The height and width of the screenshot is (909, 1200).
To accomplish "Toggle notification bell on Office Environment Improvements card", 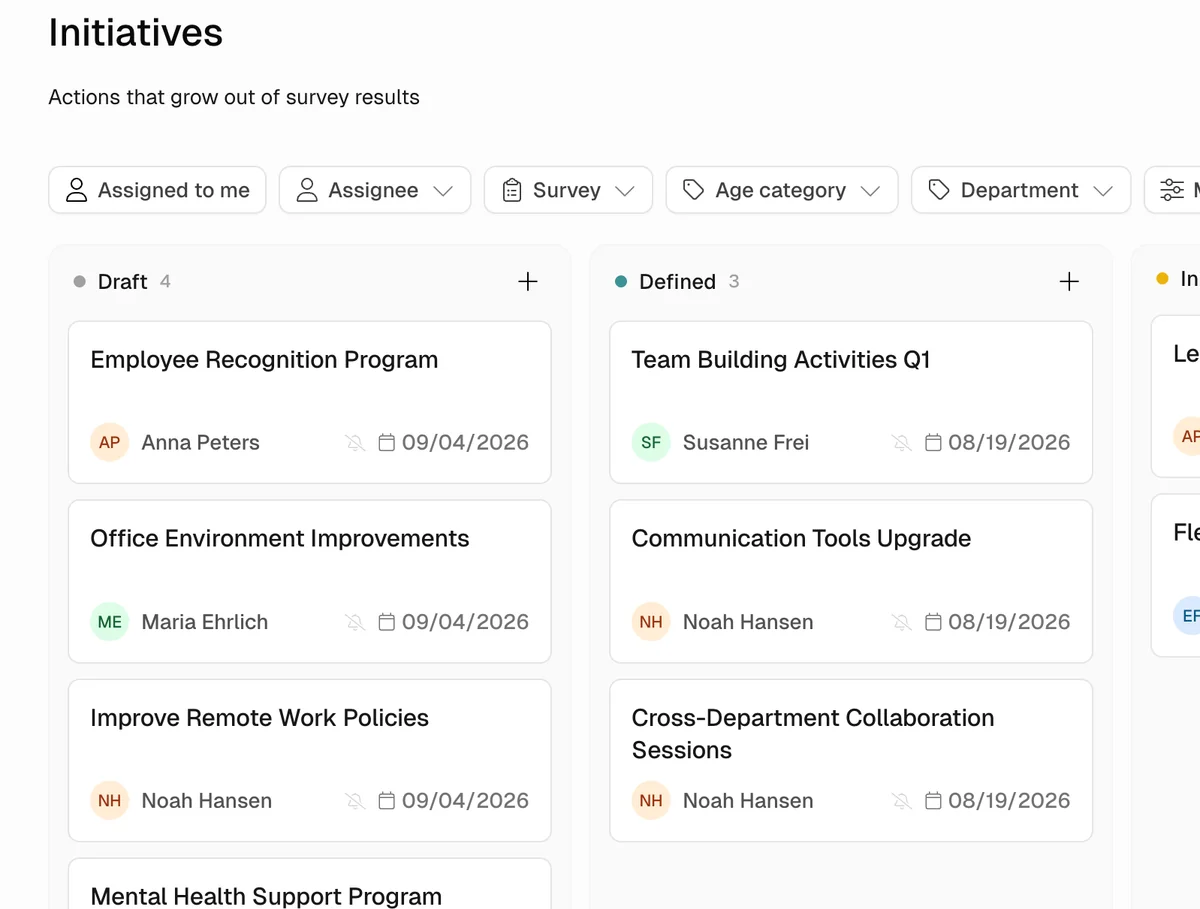I will click(x=355, y=622).
